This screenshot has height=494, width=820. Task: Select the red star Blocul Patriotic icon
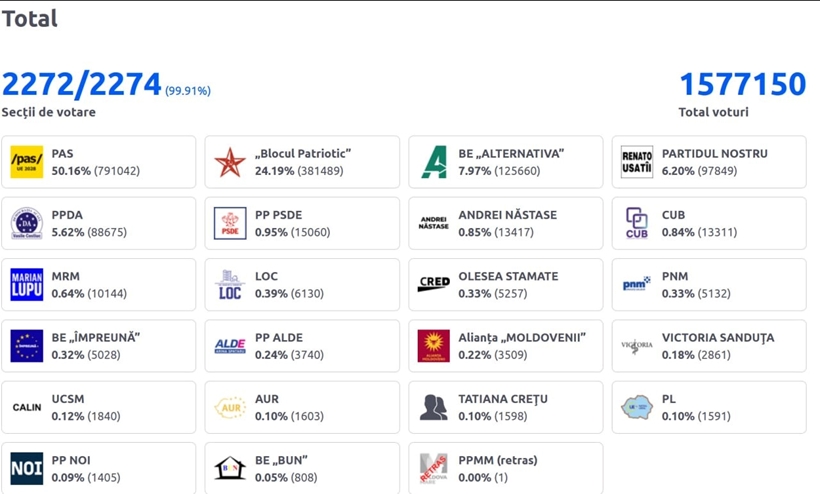click(x=230, y=162)
